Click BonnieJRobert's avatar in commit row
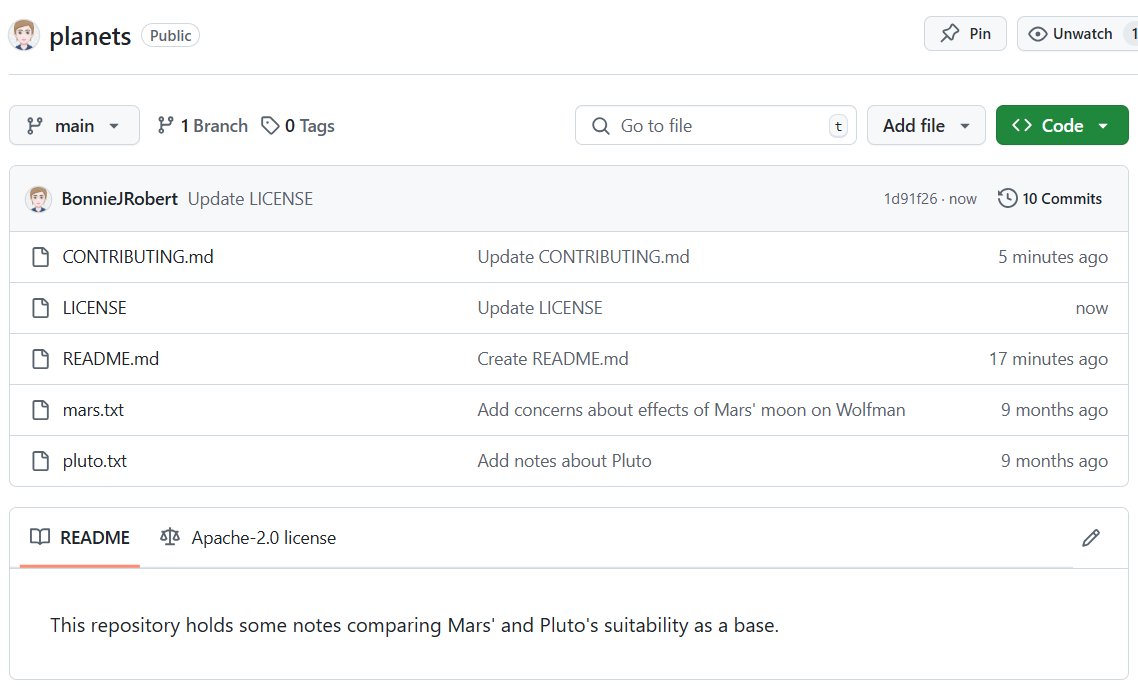1138x686 pixels. click(x=39, y=199)
